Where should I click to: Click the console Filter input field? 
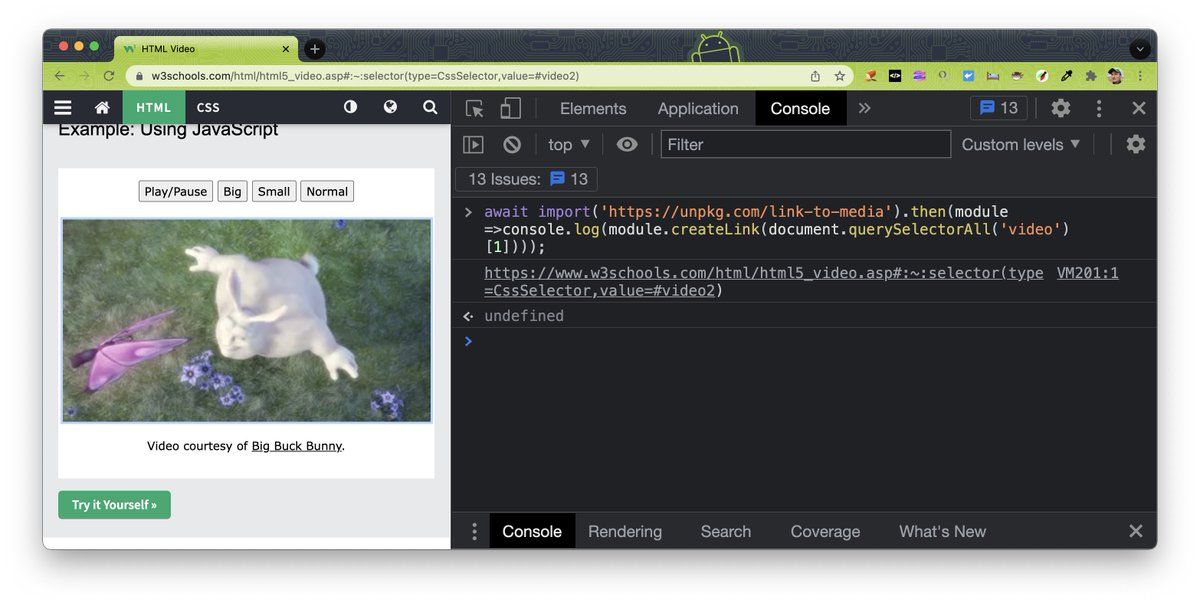pyautogui.click(x=805, y=144)
